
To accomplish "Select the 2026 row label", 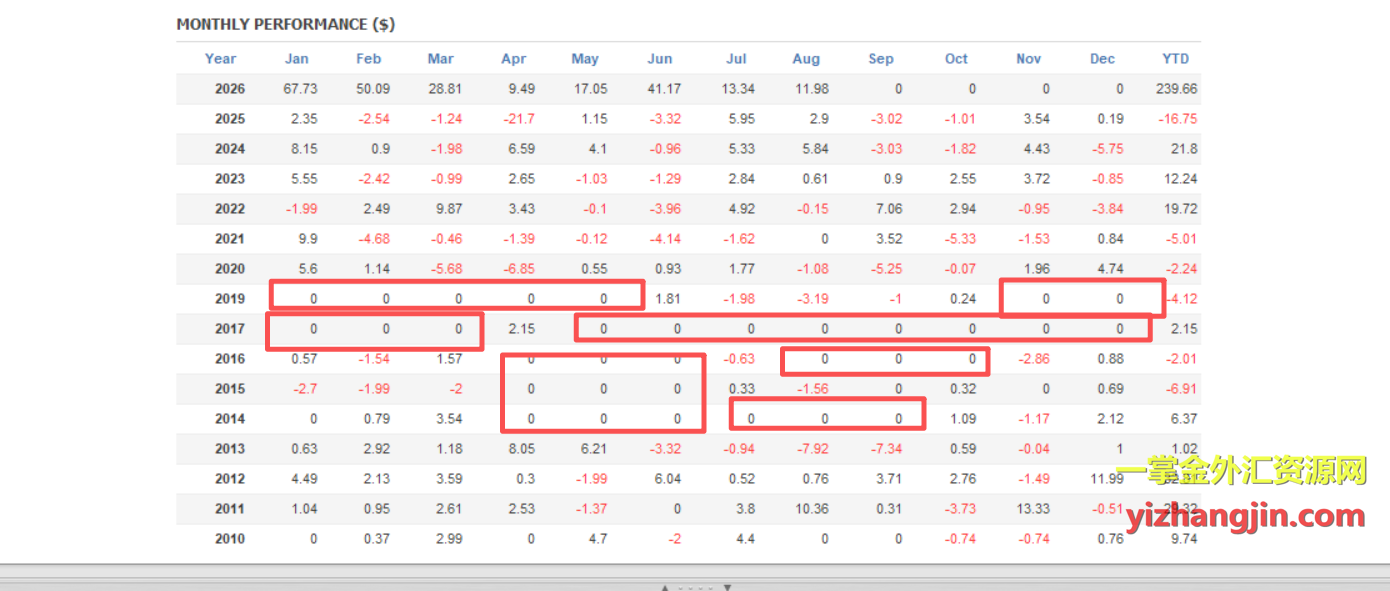I will coord(230,88).
